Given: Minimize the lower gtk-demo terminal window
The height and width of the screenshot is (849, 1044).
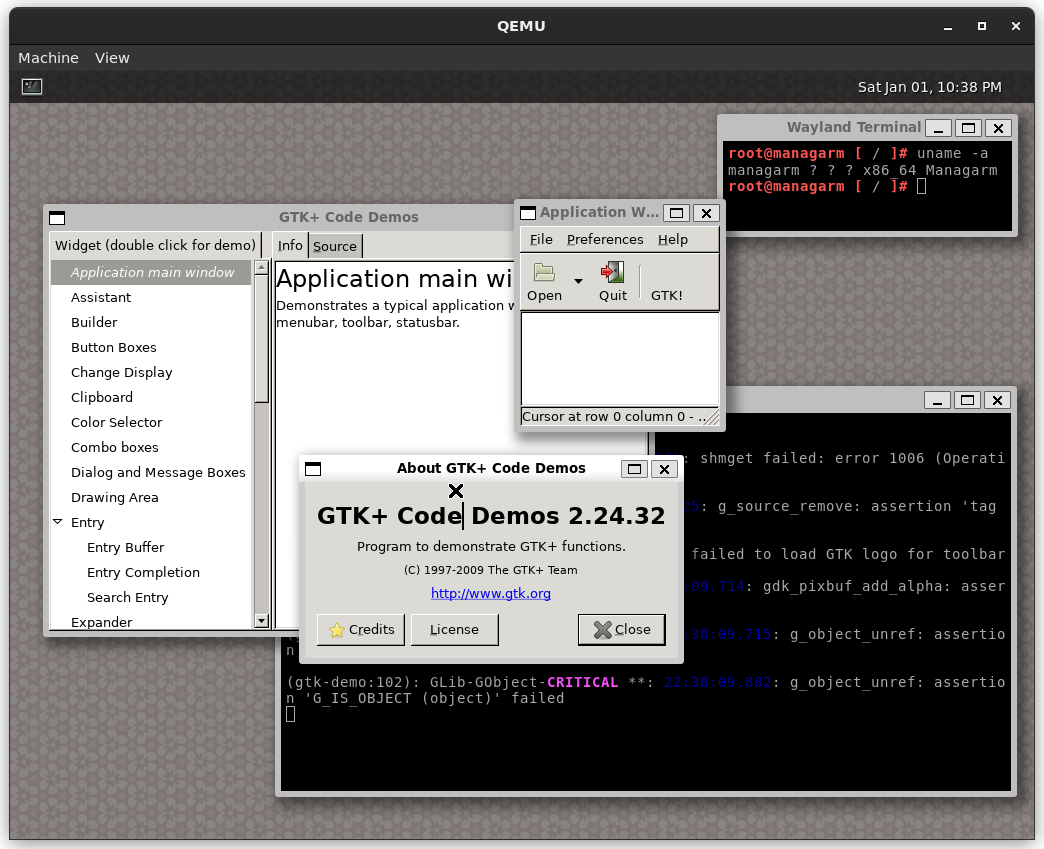Looking at the screenshot, I should pos(937,400).
